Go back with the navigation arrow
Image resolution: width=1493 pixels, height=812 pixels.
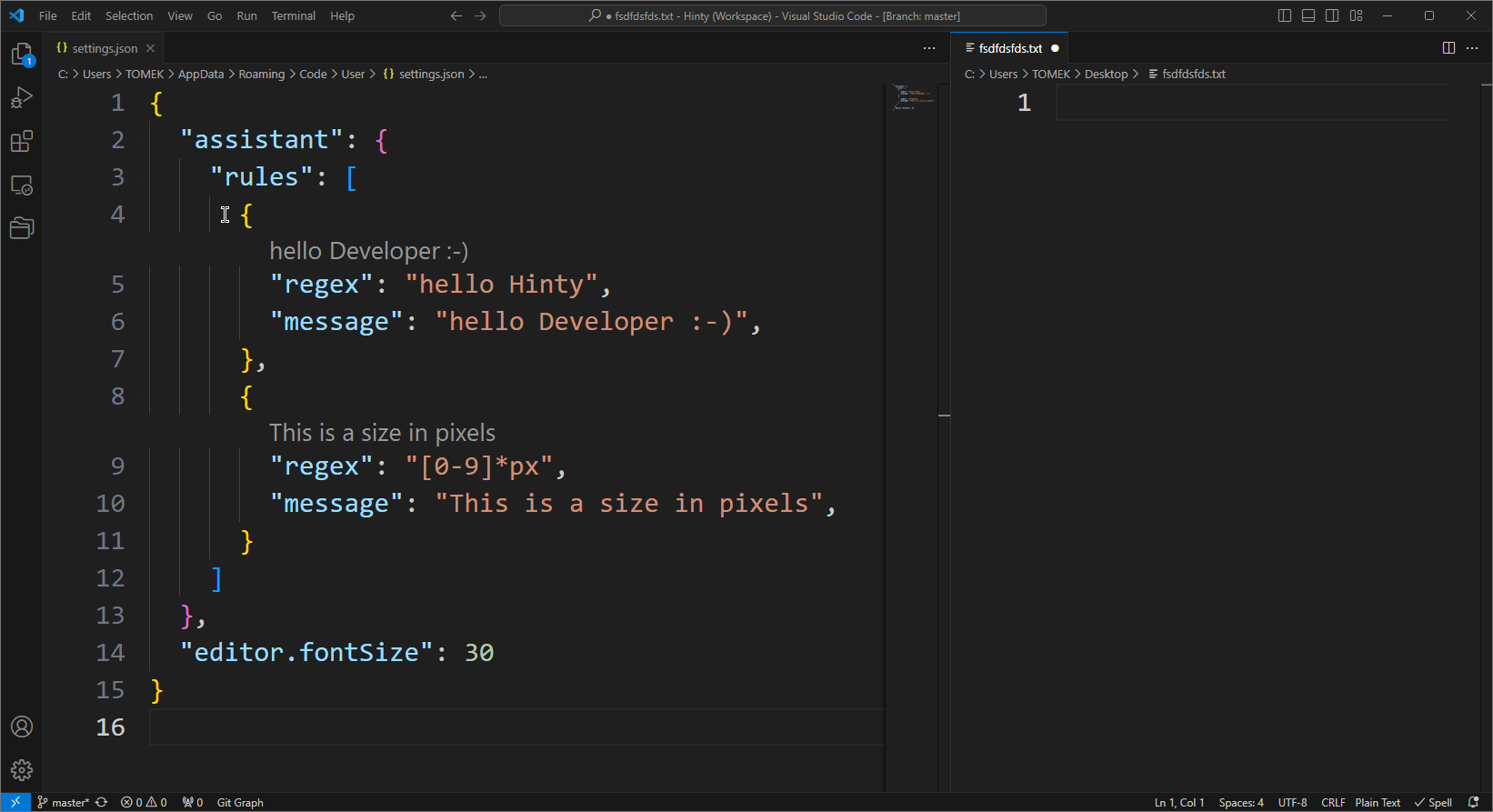(456, 15)
